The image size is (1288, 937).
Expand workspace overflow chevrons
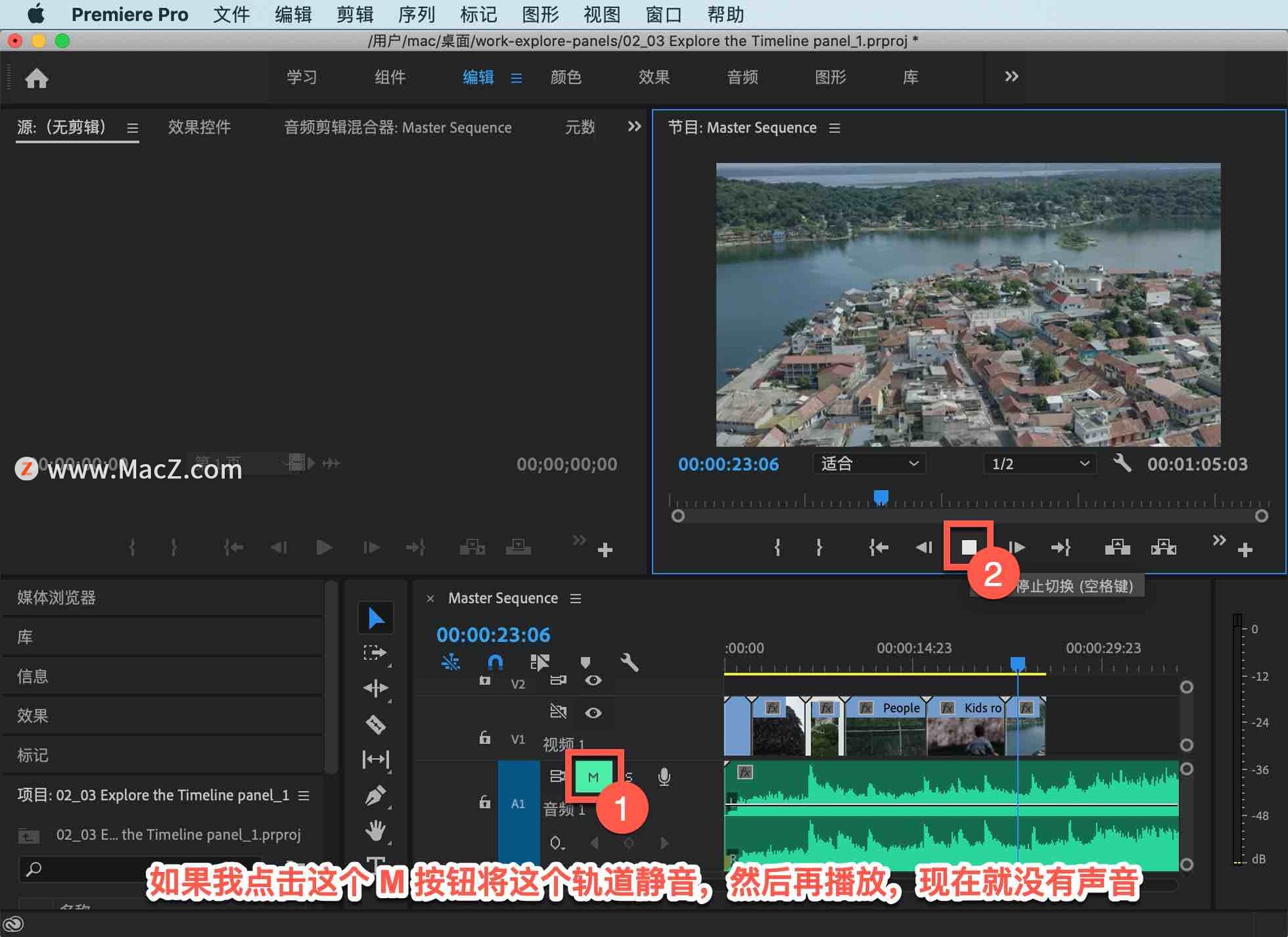[x=1012, y=76]
